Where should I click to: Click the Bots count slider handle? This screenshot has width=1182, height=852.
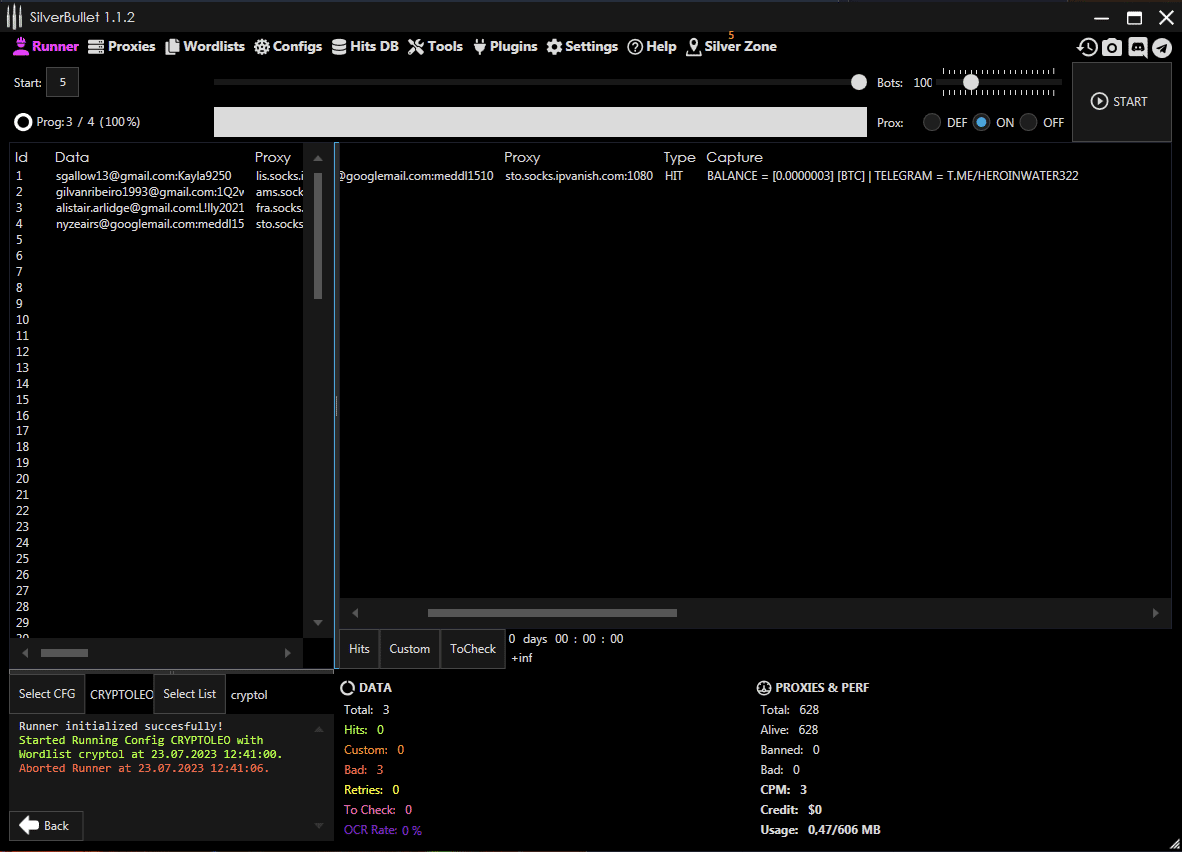click(970, 82)
